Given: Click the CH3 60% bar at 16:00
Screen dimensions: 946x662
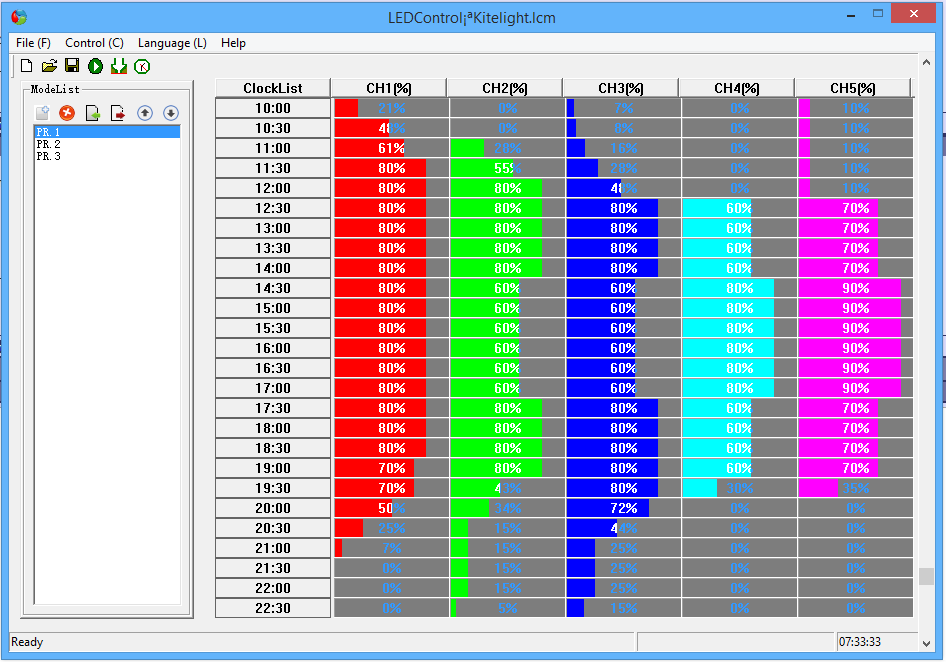Looking at the screenshot, I should point(623,348).
